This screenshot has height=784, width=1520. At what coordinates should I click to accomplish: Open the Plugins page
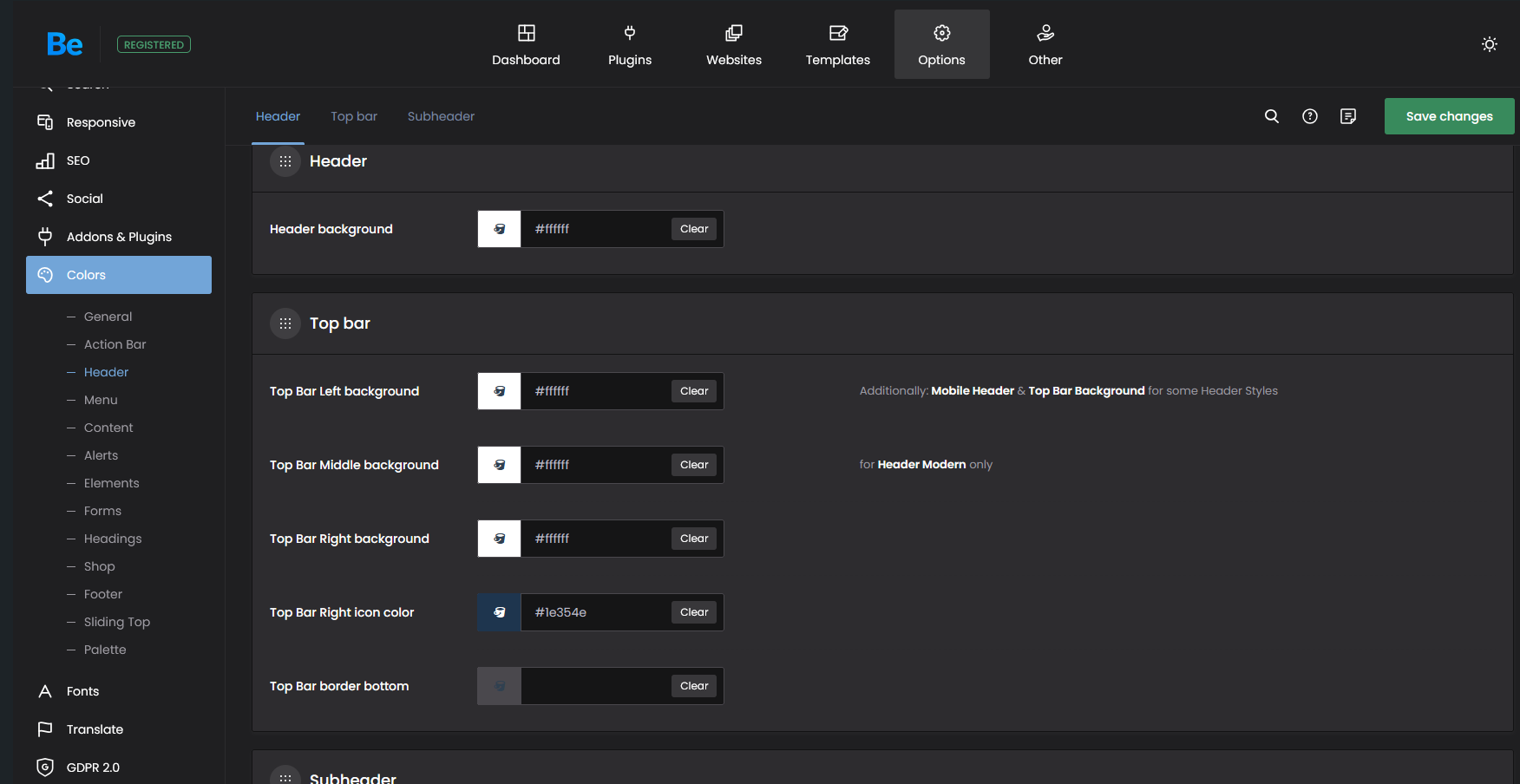pyautogui.click(x=630, y=44)
